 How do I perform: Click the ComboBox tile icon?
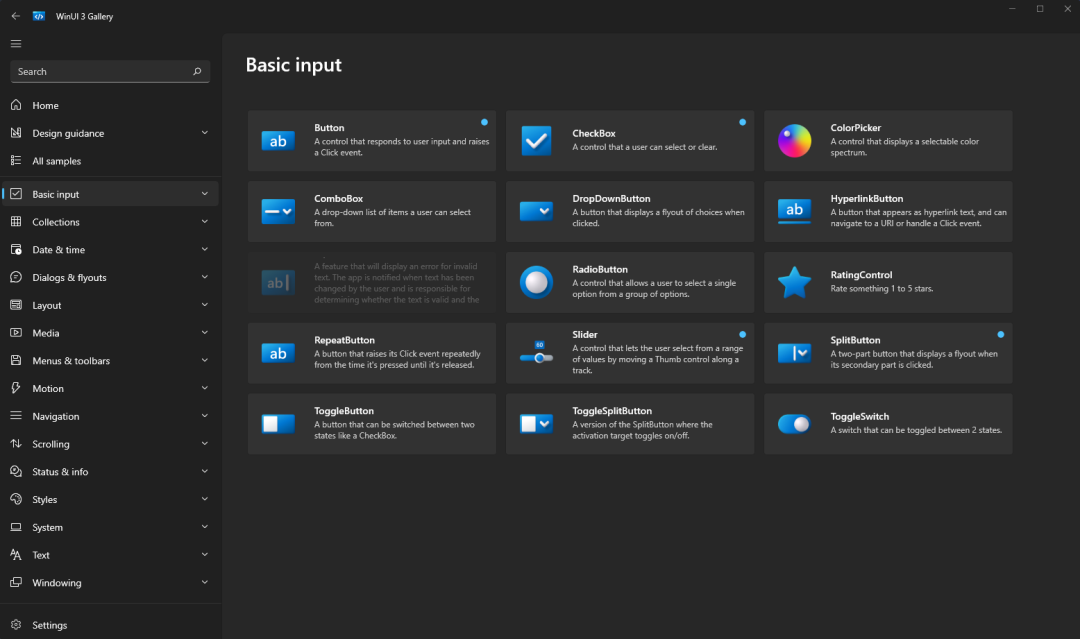tap(278, 211)
